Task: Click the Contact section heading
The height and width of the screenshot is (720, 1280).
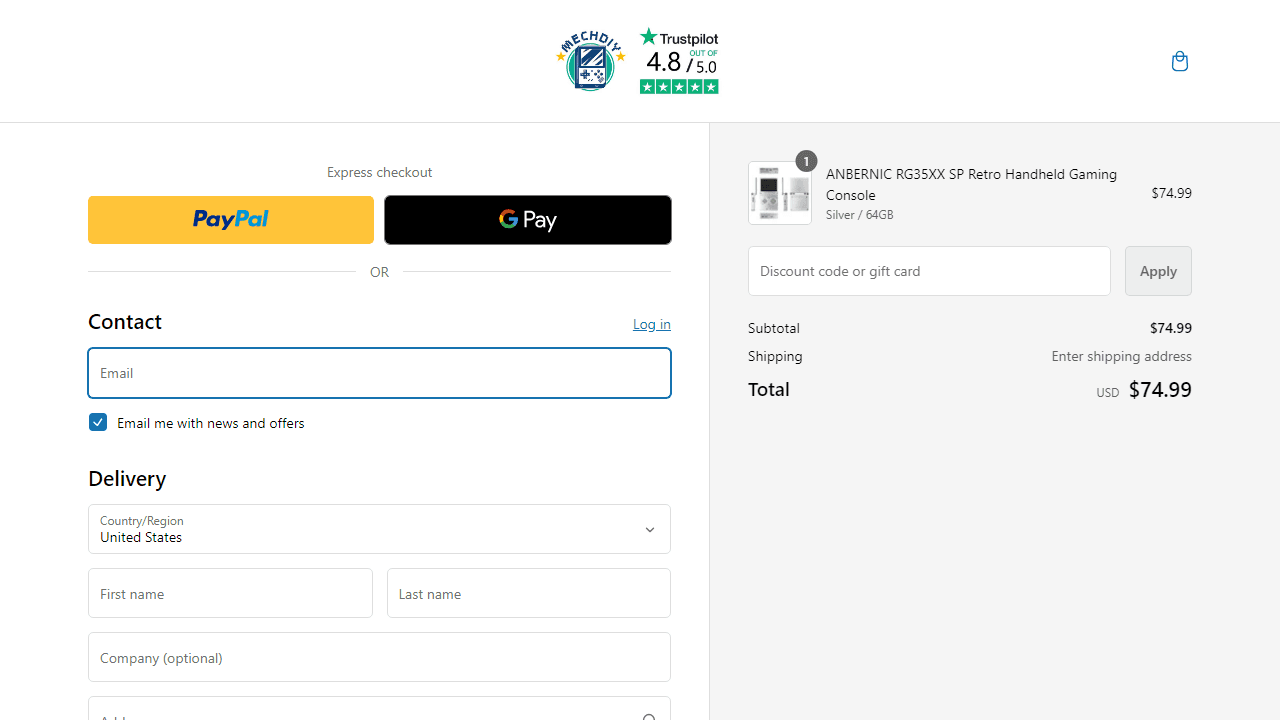Action: click(125, 321)
